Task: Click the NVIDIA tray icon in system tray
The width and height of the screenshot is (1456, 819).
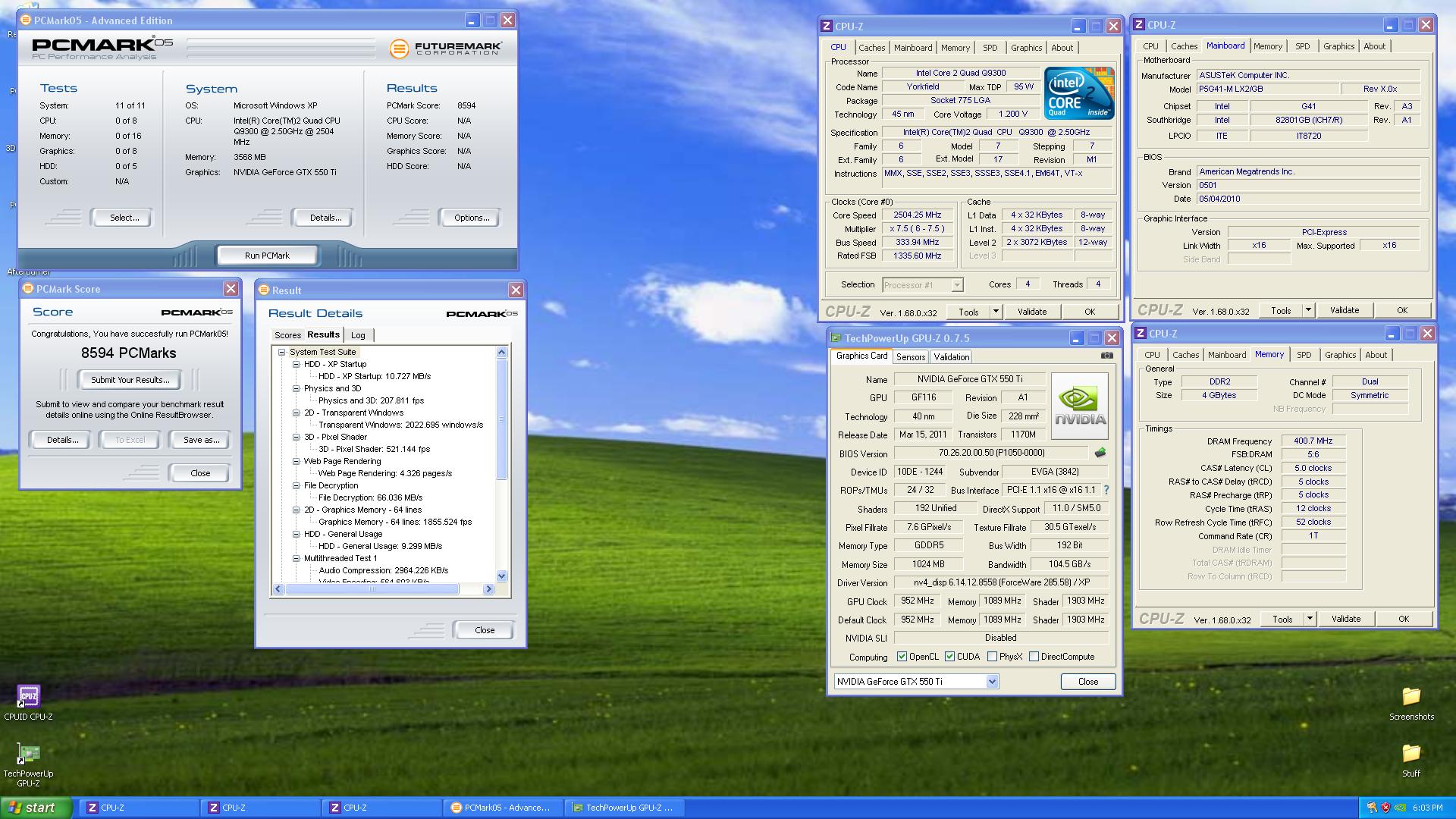Action: tap(1400, 808)
